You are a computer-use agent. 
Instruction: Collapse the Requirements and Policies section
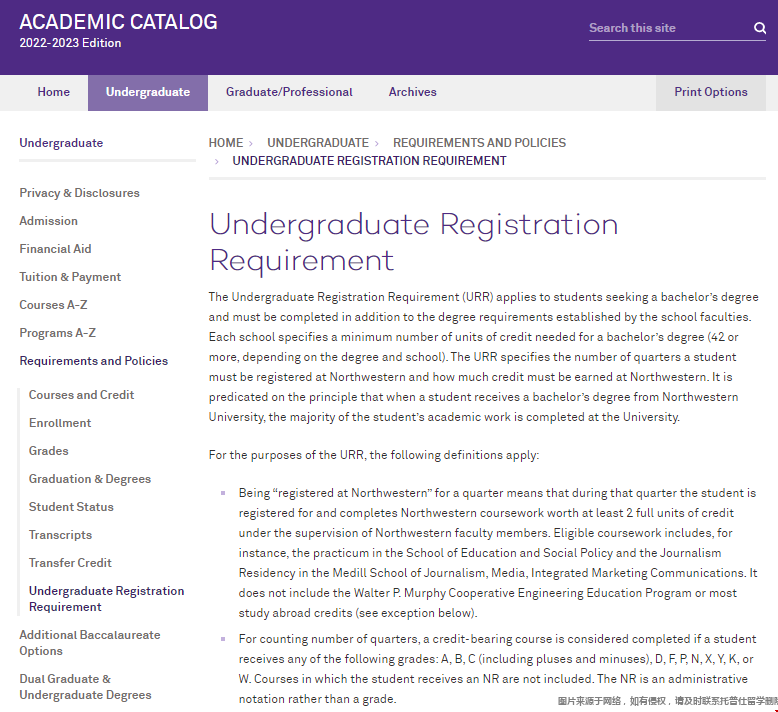coord(93,361)
